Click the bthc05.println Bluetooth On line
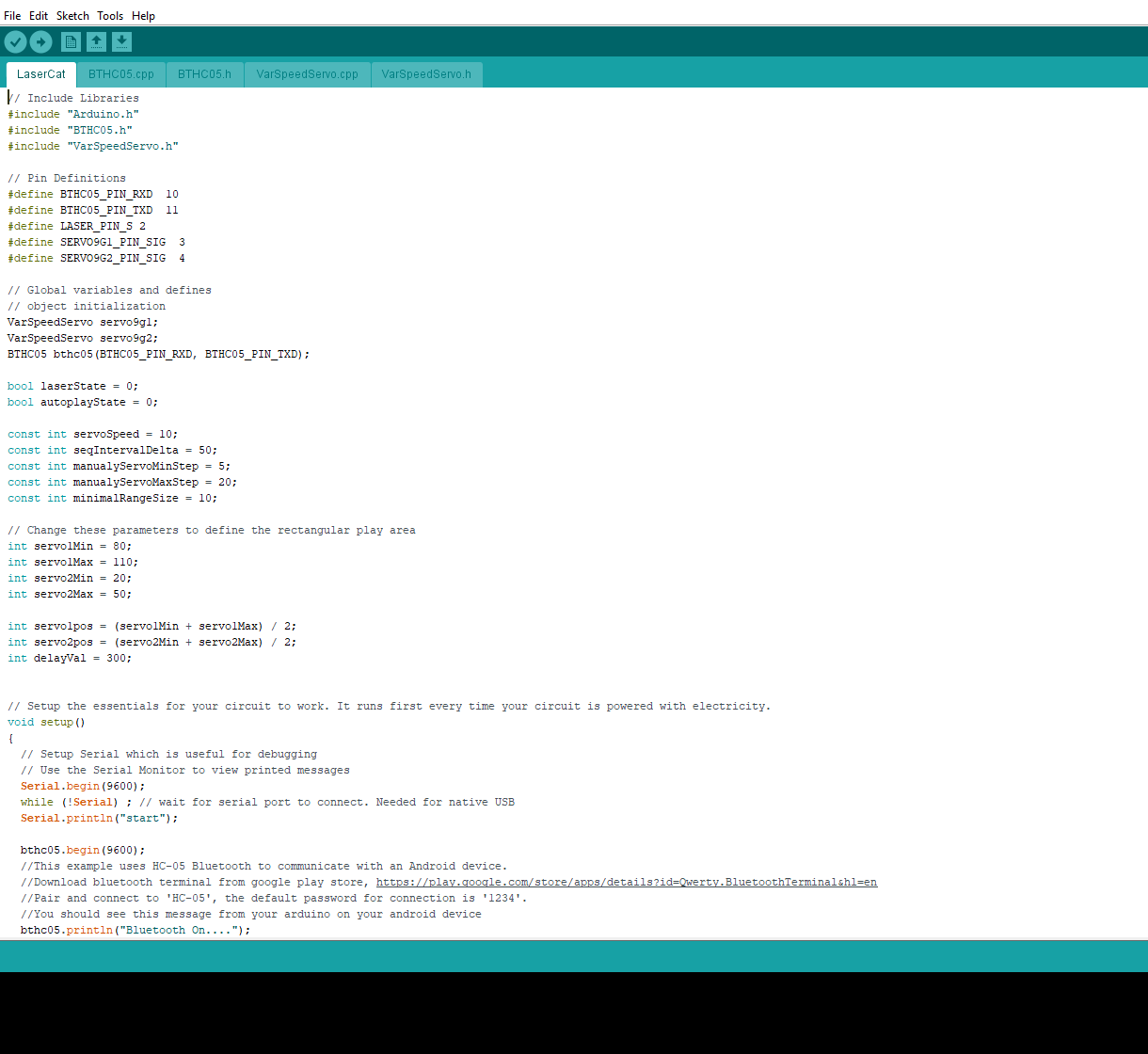Image resolution: width=1148 pixels, height=1054 pixels. (x=129, y=930)
